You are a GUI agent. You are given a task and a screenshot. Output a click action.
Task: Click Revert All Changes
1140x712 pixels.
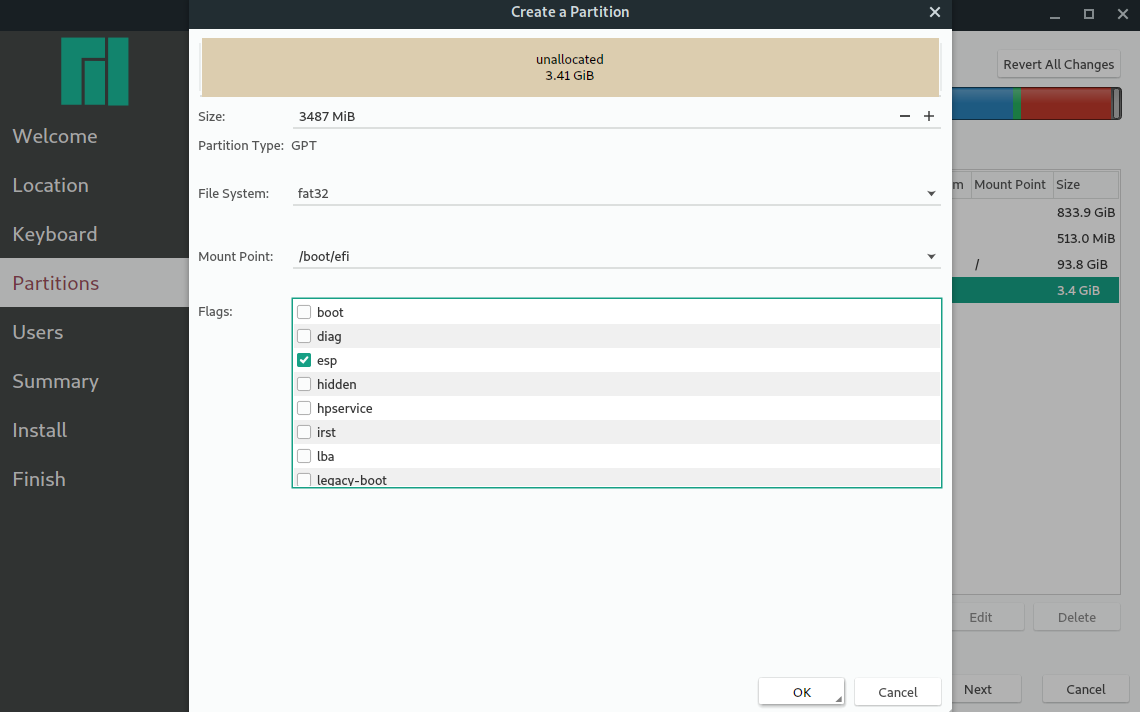[1058, 64]
